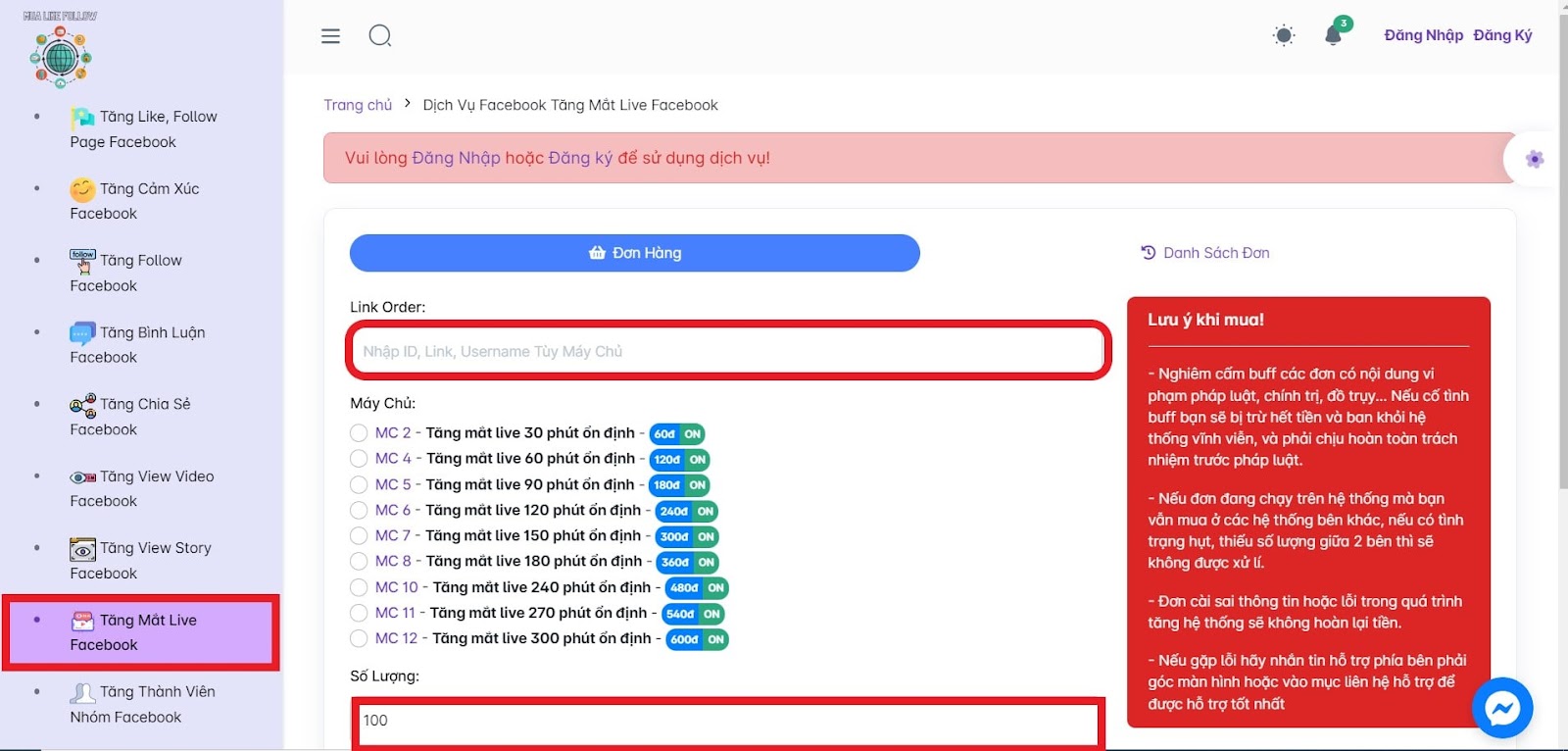Go to Trang chủ breadcrumb
1568x751 pixels.
(358, 105)
